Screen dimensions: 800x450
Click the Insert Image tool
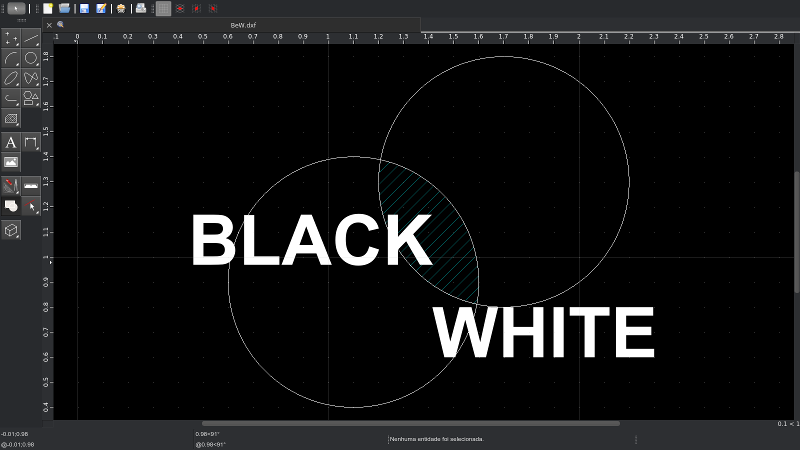click(x=11, y=161)
